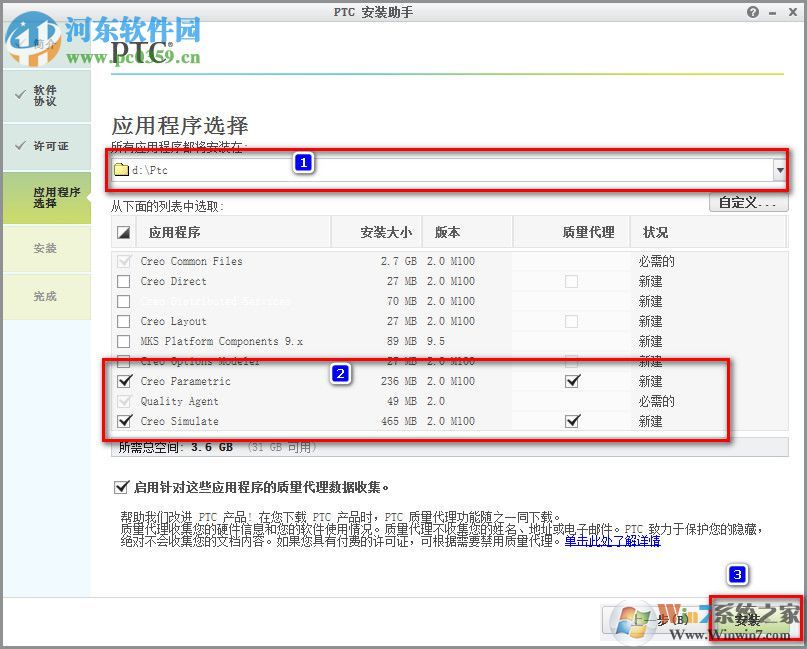Click the select-all icon in the table header
Viewport: 807px width, 649px height.
(123, 231)
